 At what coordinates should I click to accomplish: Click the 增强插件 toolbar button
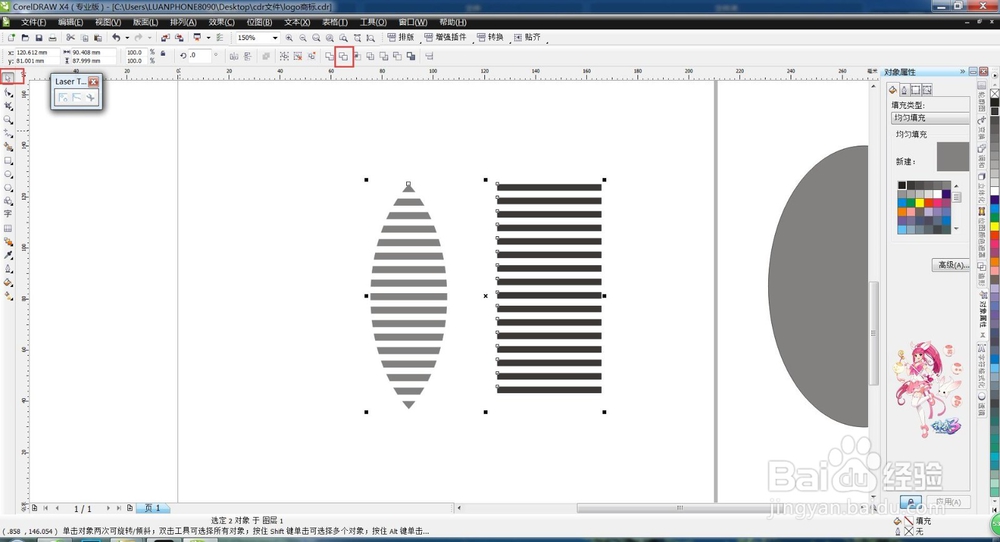pos(445,38)
